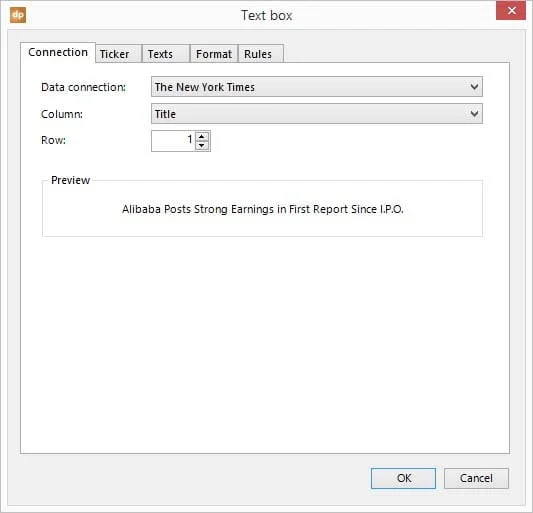Viewport: 533px width, 513px height.
Task: Go to the Format tab
Action: pyautogui.click(x=214, y=54)
